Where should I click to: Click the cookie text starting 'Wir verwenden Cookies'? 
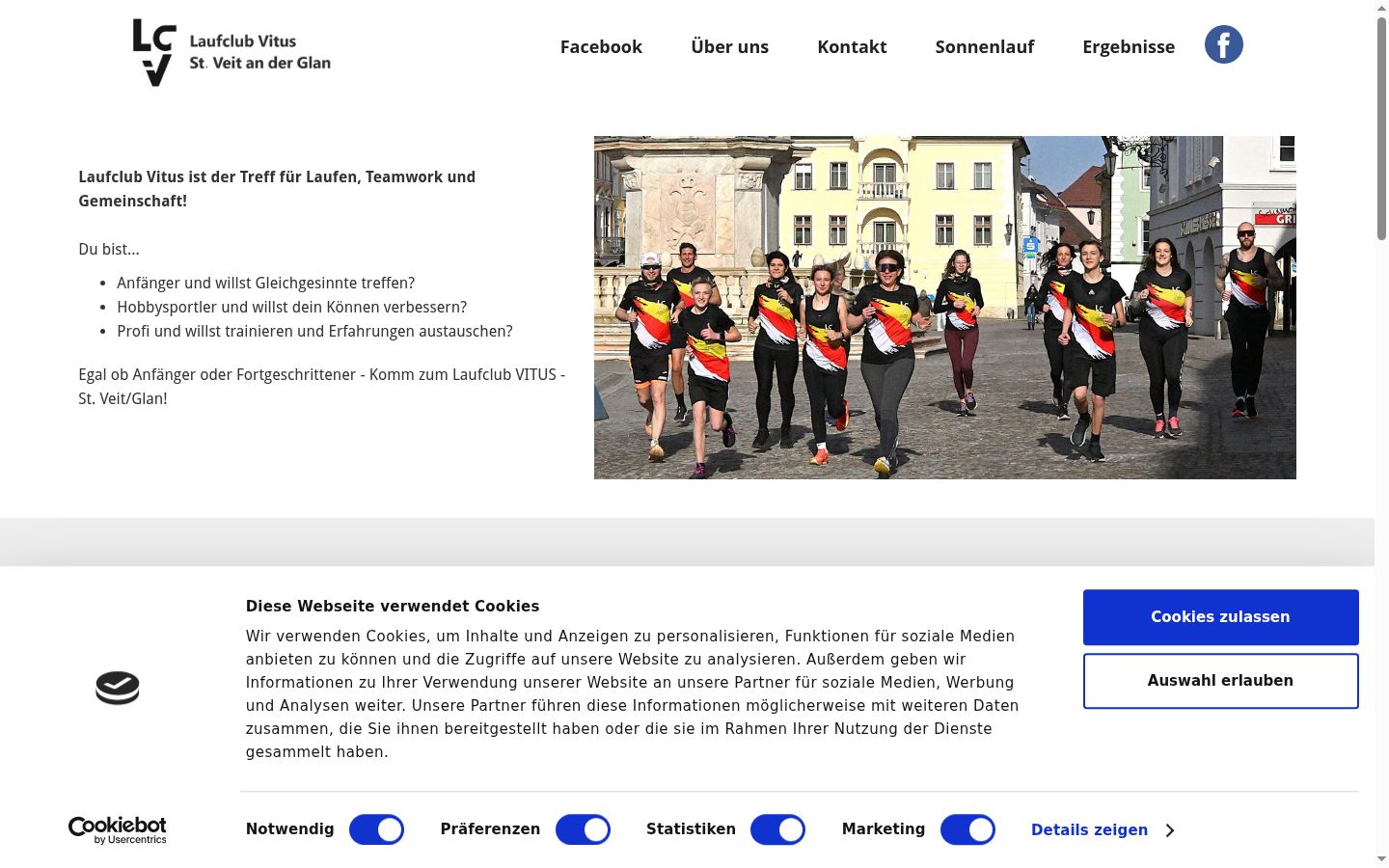pos(633,693)
